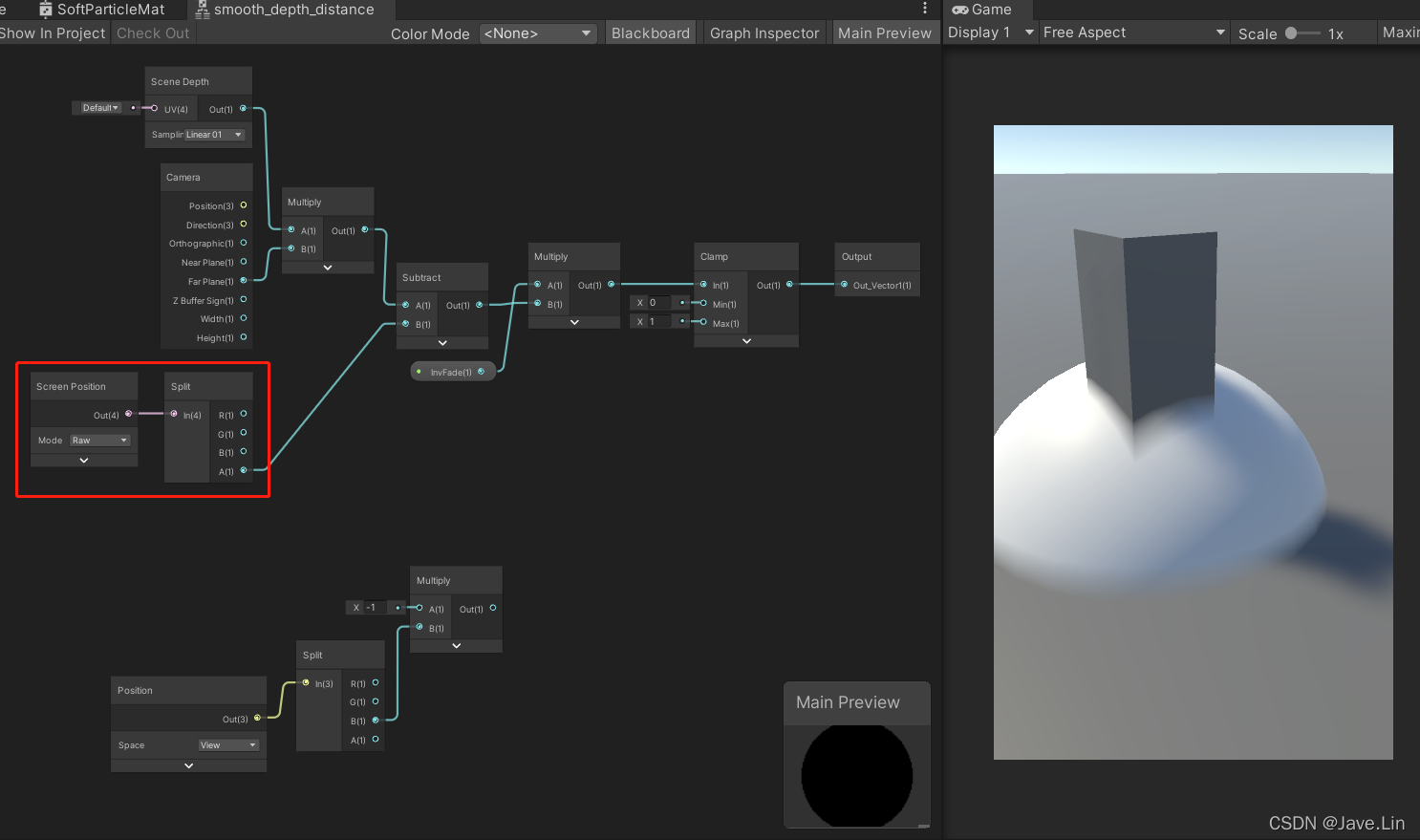This screenshot has width=1420, height=840.
Task: Click the shader graph icon beside smooth_depth_distance
Action: point(202,10)
